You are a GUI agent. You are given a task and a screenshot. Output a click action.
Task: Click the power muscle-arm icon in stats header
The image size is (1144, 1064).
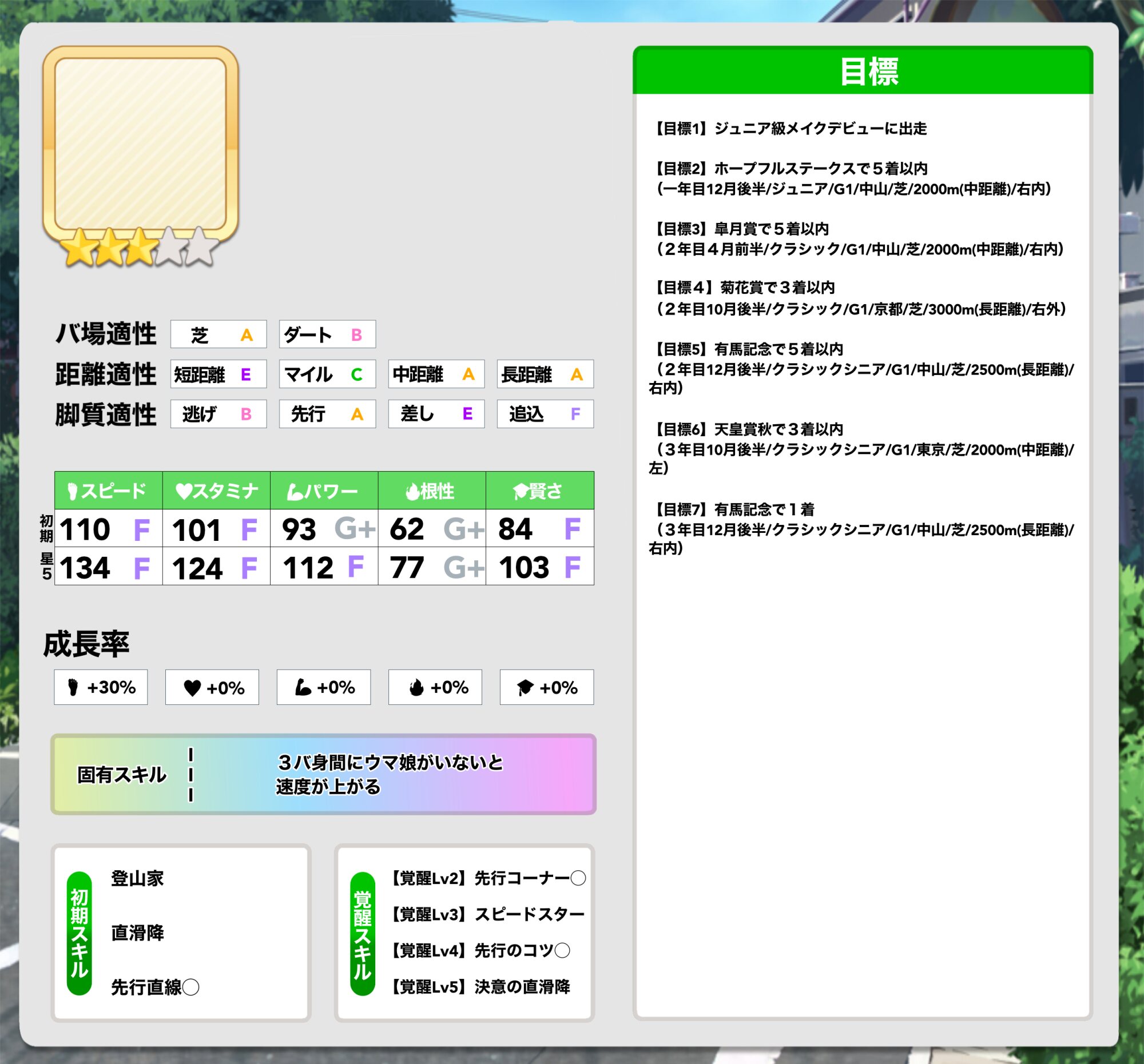coord(295,491)
